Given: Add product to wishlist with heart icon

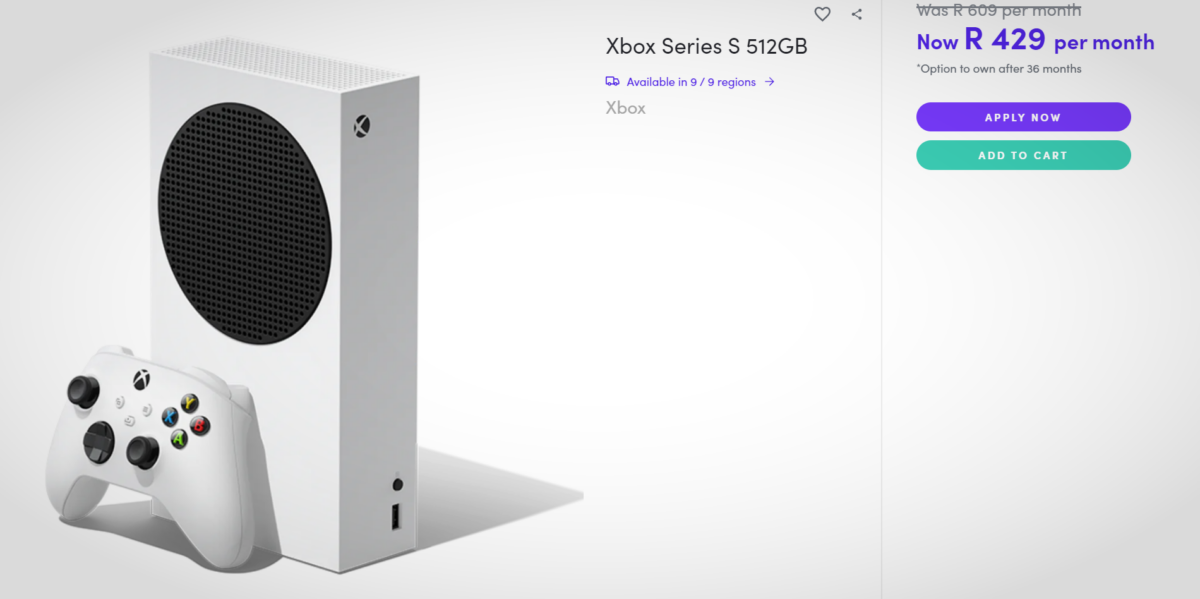Looking at the screenshot, I should (x=822, y=14).
